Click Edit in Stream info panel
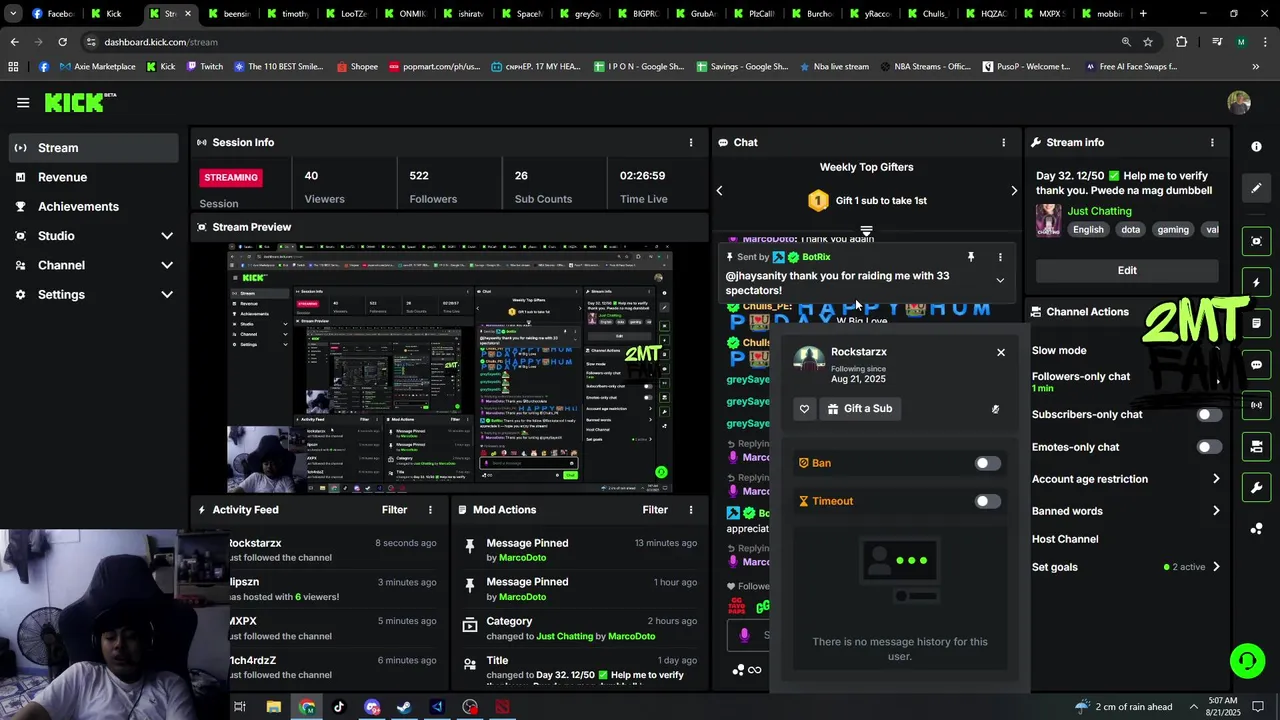Image resolution: width=1280 pixels, height=720 pixels. point(1127,270)
